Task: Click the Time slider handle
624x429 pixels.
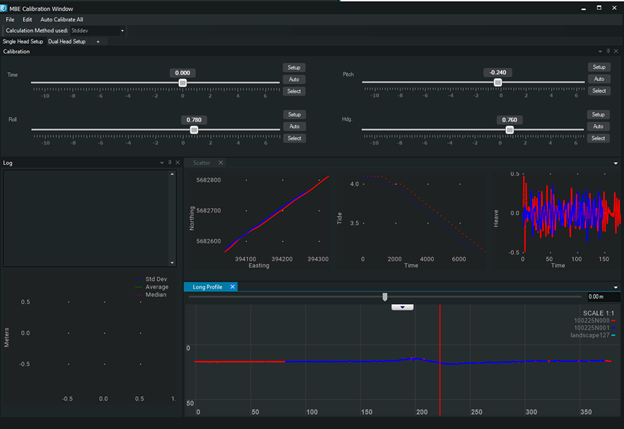Action: (183, 83)
